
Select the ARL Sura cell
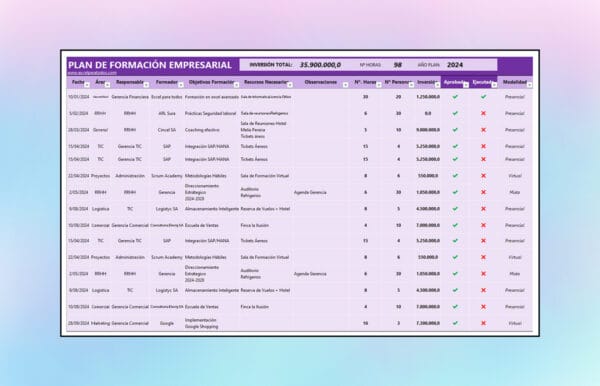pyautogui.click(x=167, y=113)
